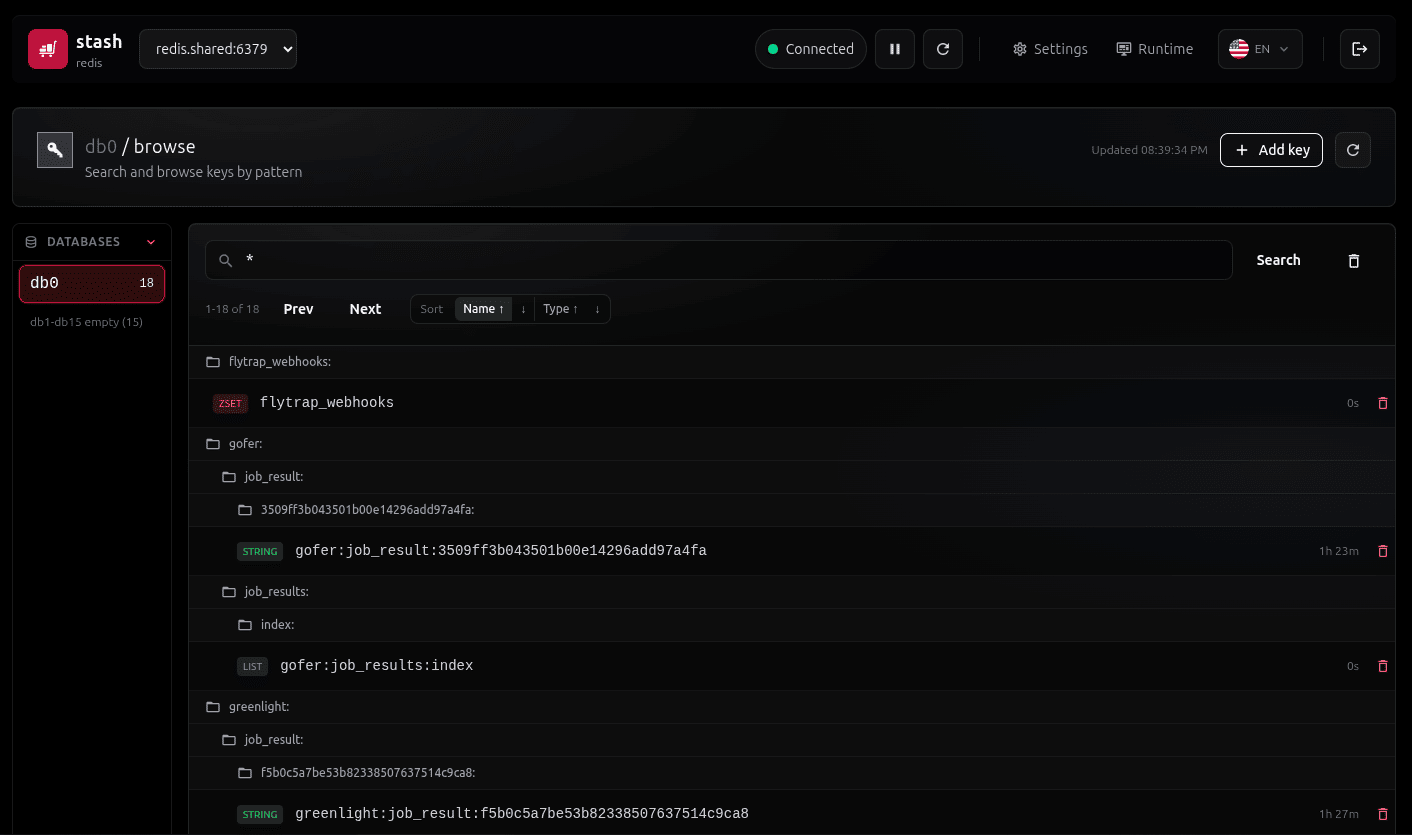Click the Runtime monitor icon
Viewport: 1412px width, 835px height.
(x=1124, y=49)
